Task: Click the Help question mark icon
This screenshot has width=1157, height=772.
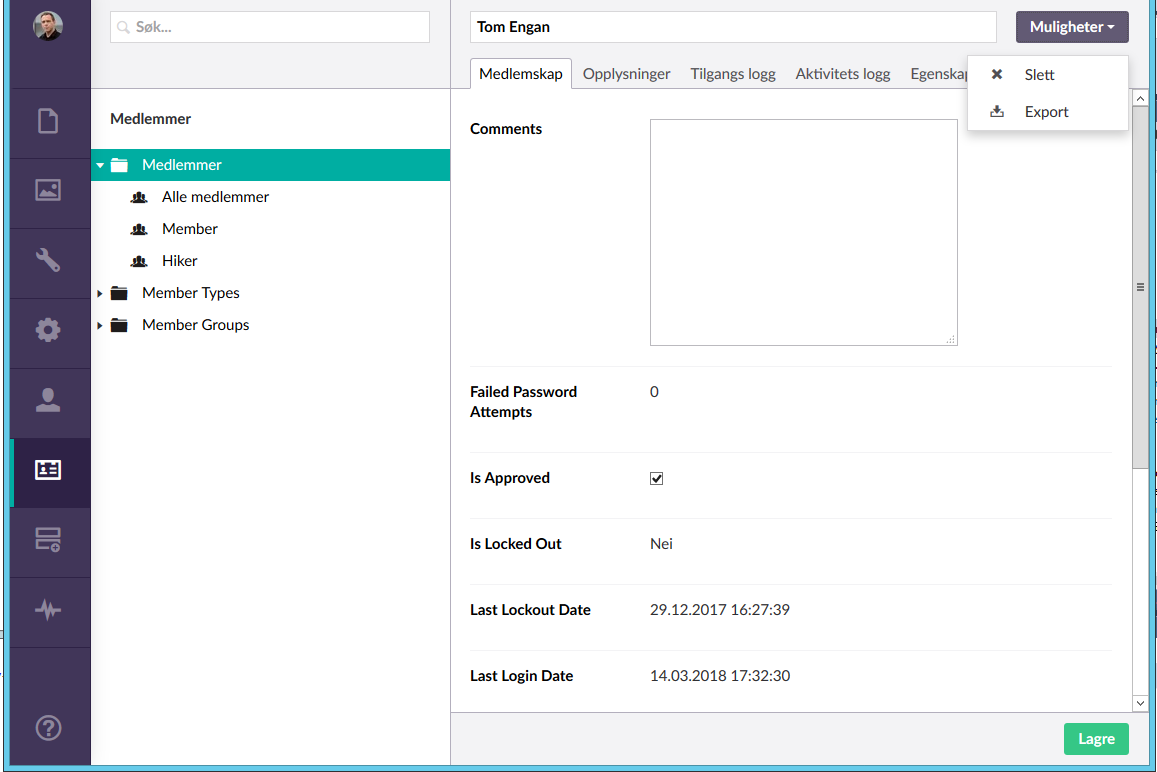Action: [48, 728]
